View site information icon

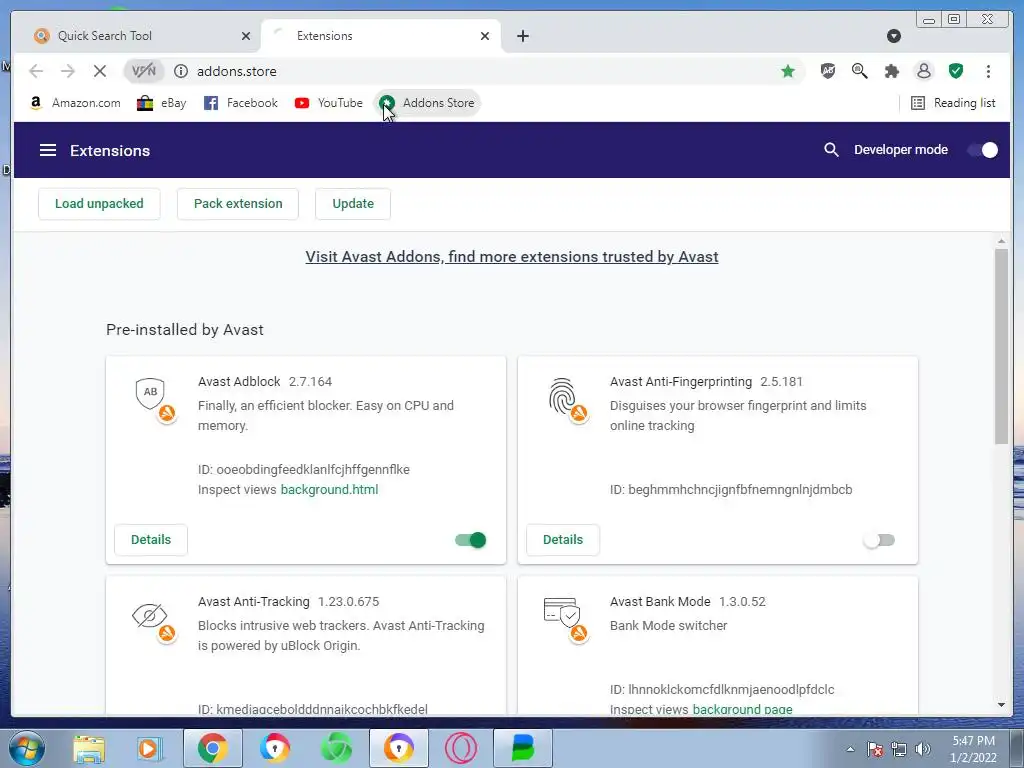(x=181, y=71)
